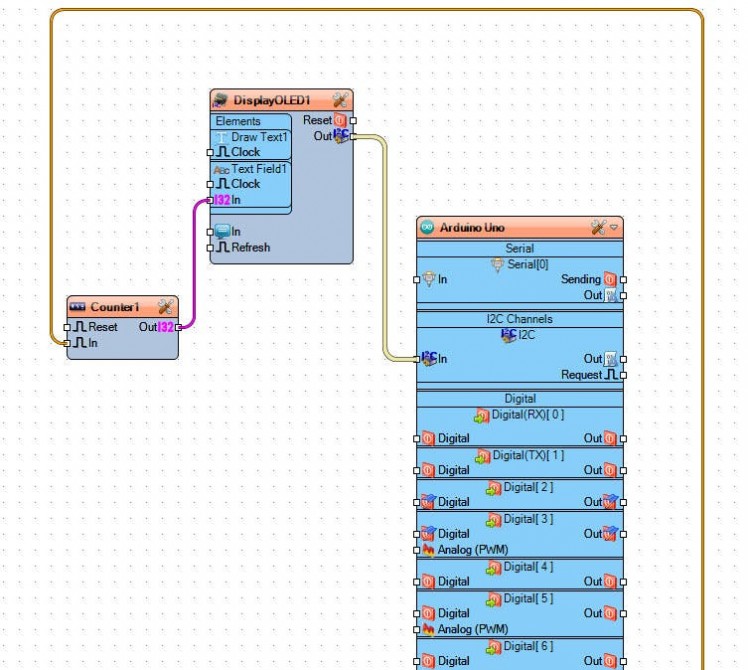The width and height of the screenshot is (748, 670).
Task: Click the Digital[6] header icon
Action: point(494,647)
